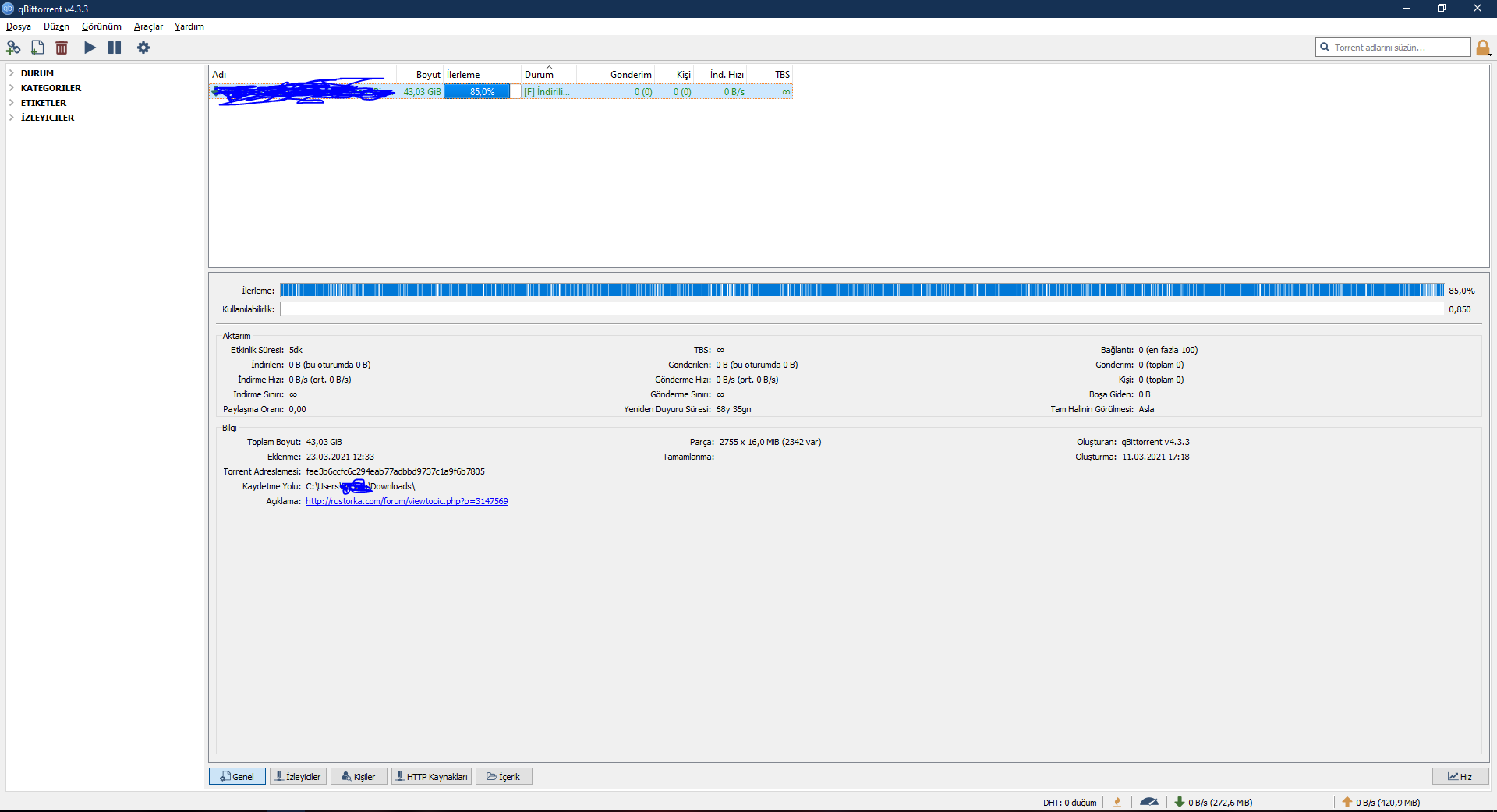Resume the torrent with the play icon
The image size is (1497, 812).
point(90,48)
